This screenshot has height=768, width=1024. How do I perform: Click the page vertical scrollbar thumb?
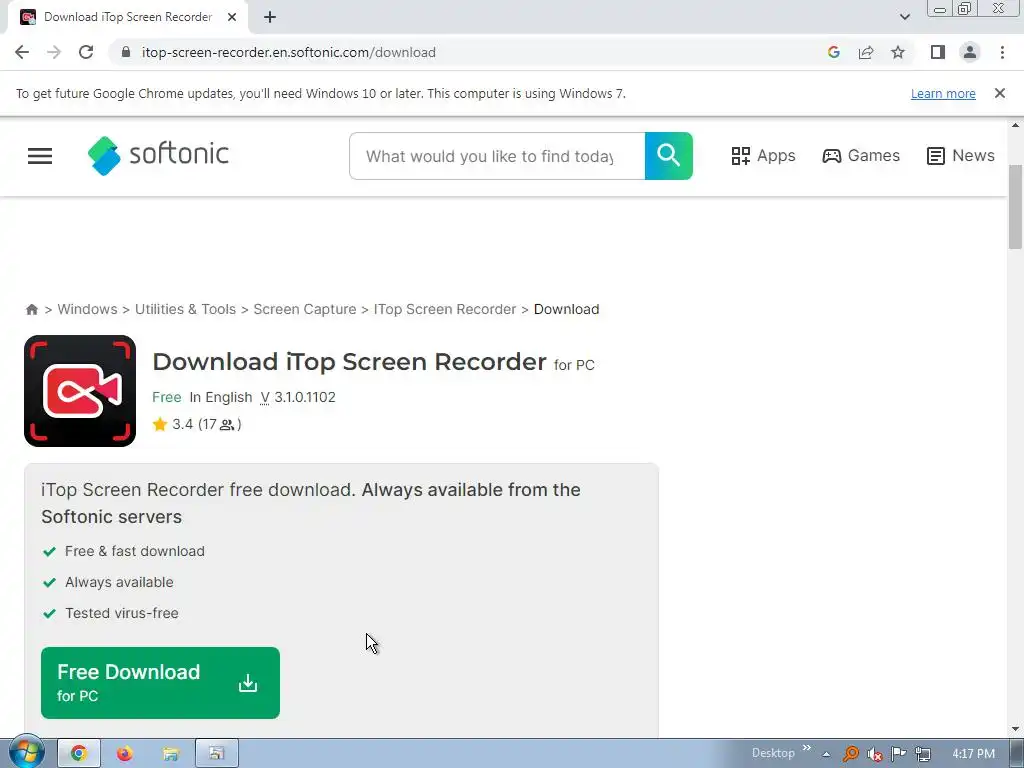pos(1015,207)
